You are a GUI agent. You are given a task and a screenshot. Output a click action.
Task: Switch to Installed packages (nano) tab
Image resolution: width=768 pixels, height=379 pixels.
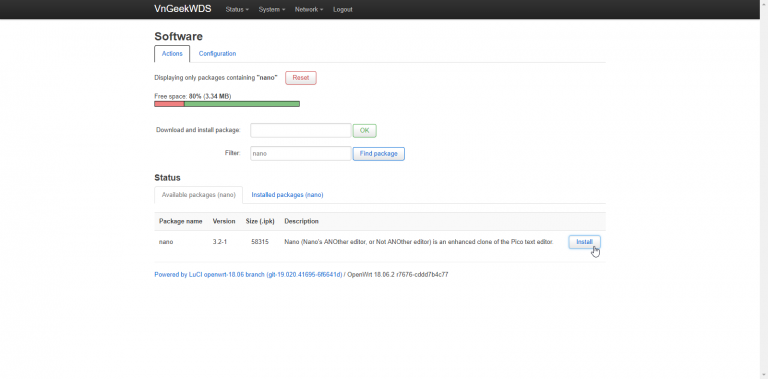click(x=288, y=195)
